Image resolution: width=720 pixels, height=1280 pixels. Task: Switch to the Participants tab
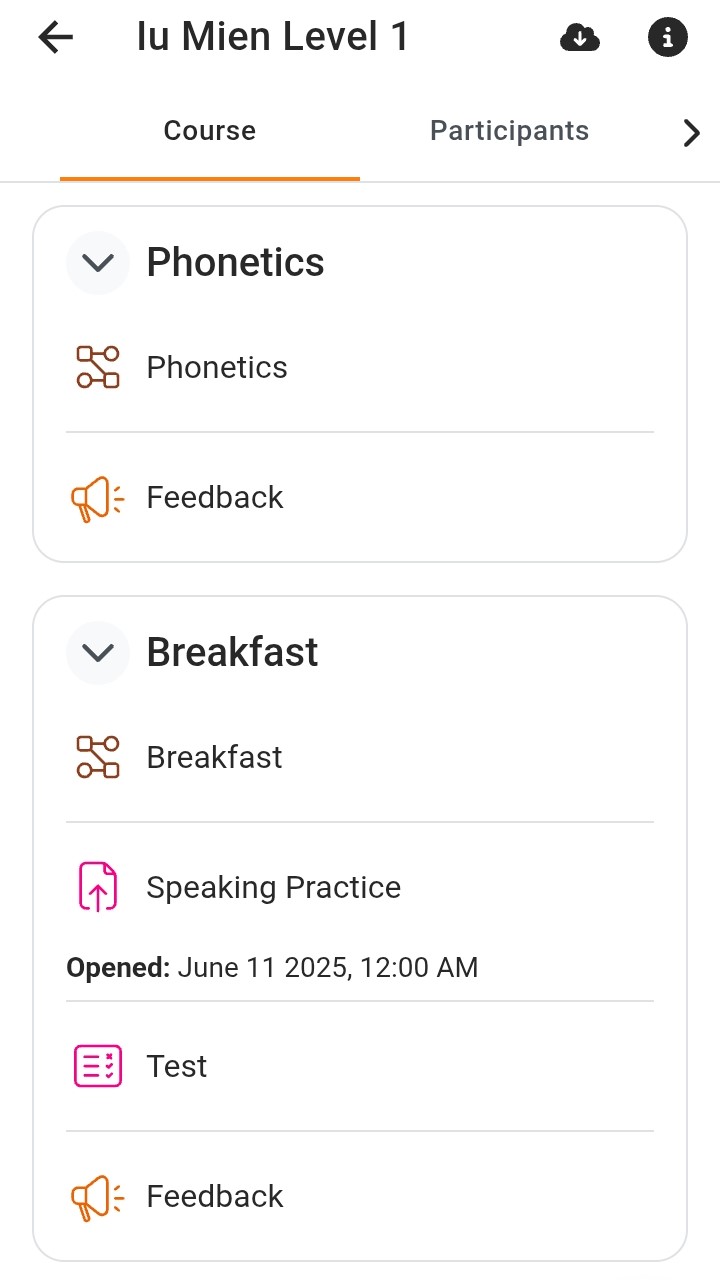[x=509, y=131]
